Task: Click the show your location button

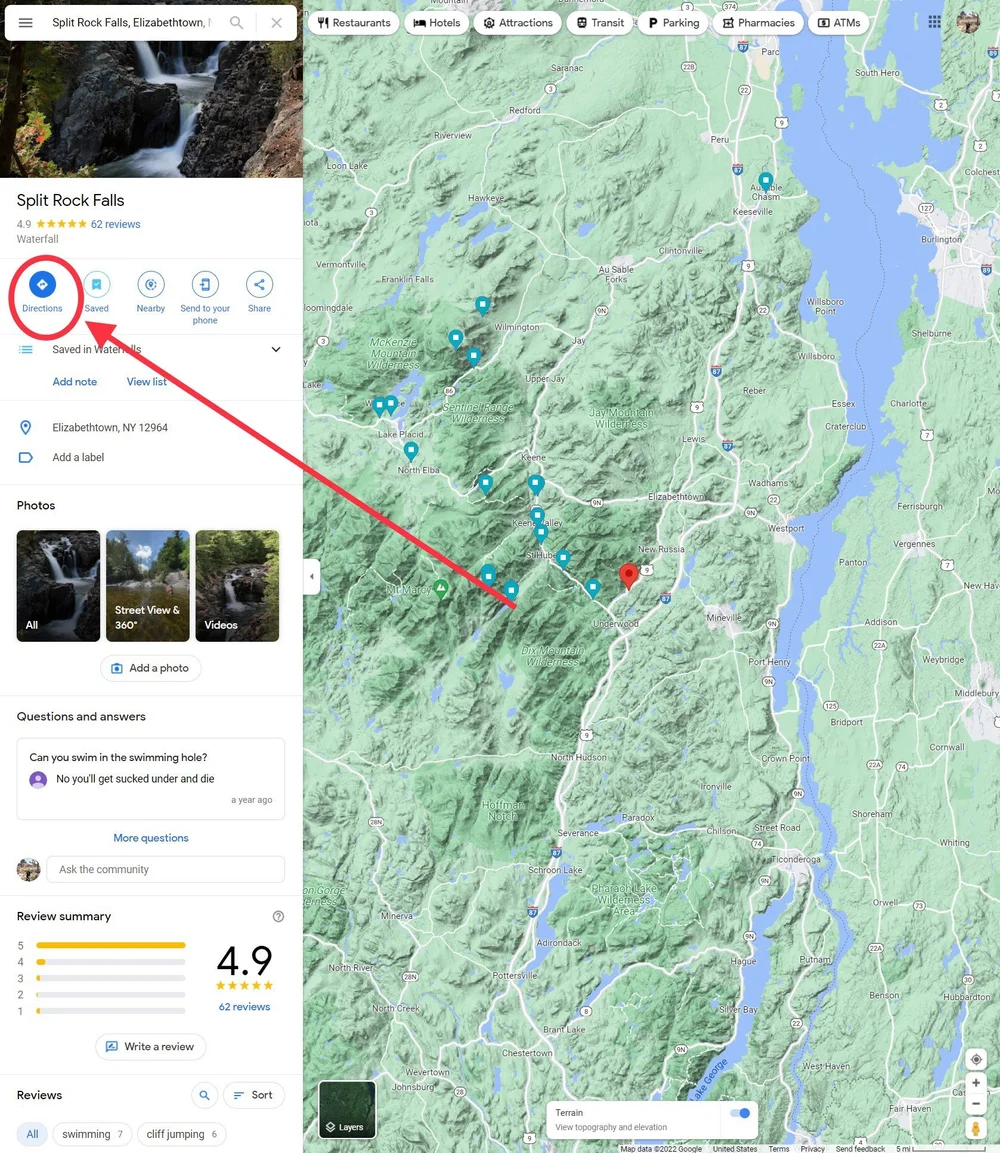Action: coord(976,1060)
